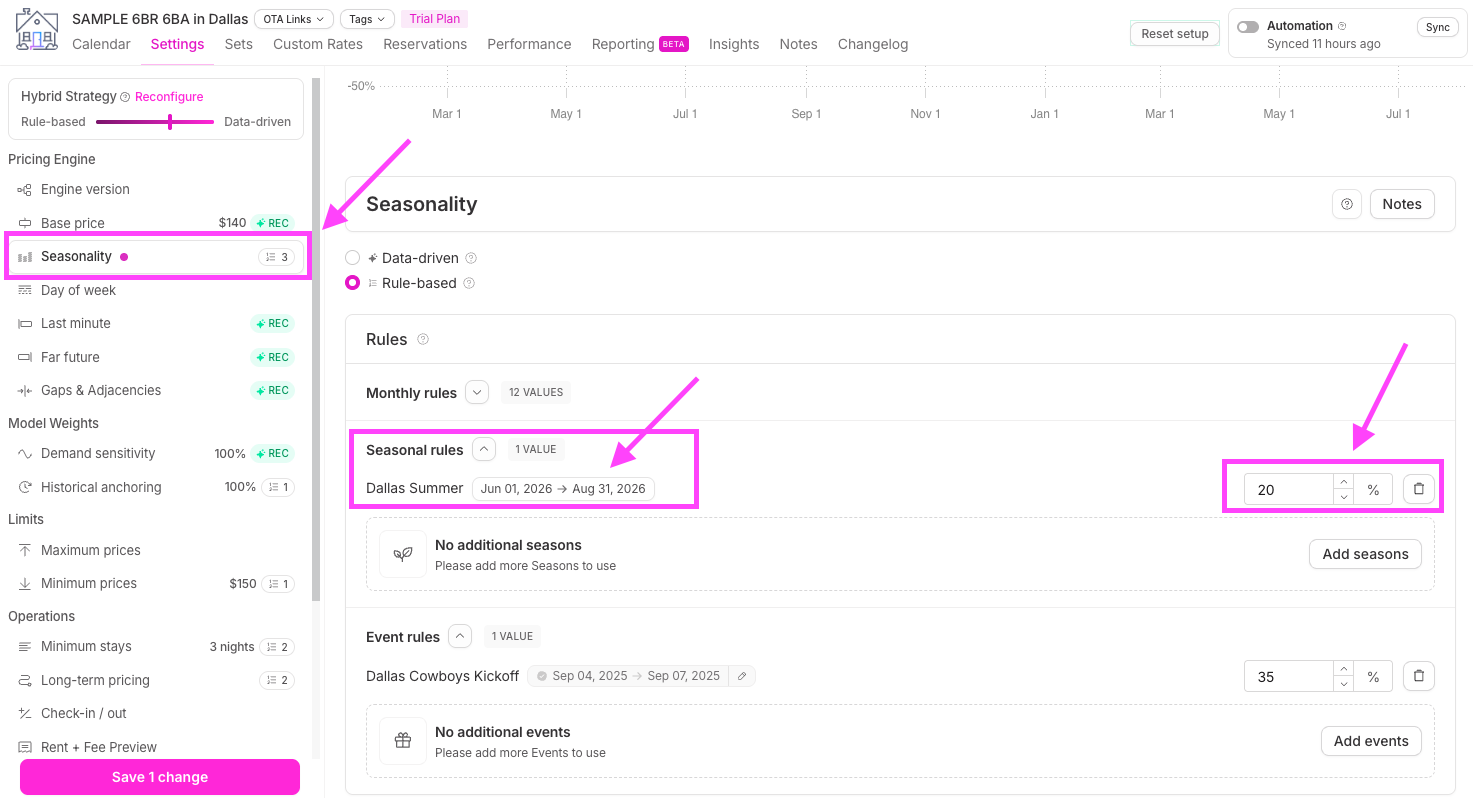Open the OTA Links dropdown
Image resolution: width=1473 pixels, height=798 pixels.
tap(294, 19)
